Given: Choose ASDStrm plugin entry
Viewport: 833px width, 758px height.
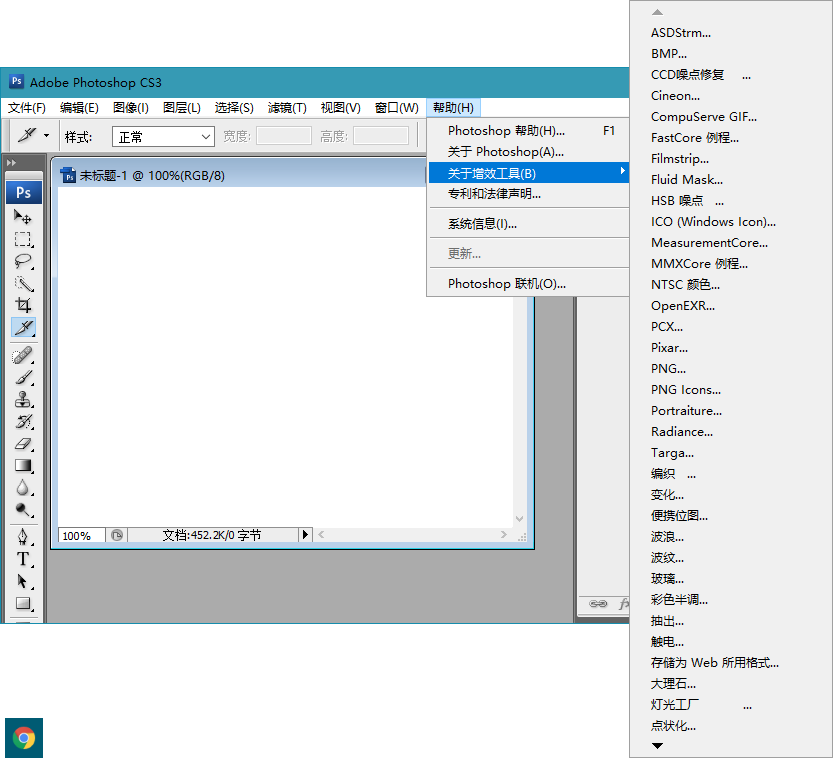Looking at the screenshot, I should (730, 33).
